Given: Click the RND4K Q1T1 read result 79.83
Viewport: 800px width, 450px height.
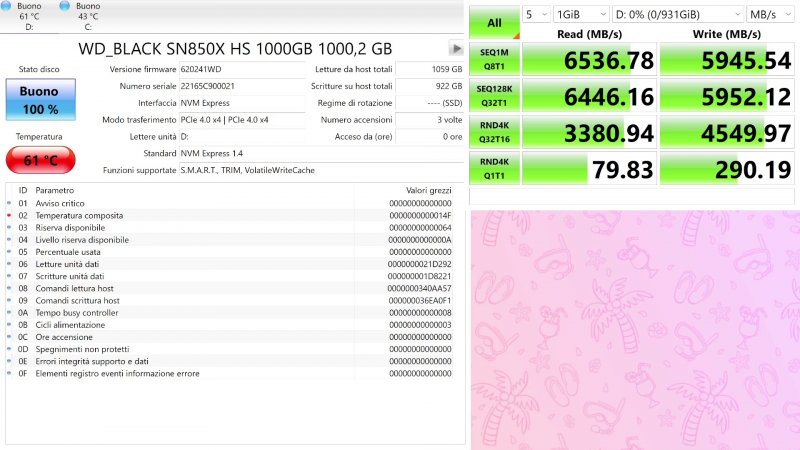Looking at the screenshot, I should coord(589,168).
